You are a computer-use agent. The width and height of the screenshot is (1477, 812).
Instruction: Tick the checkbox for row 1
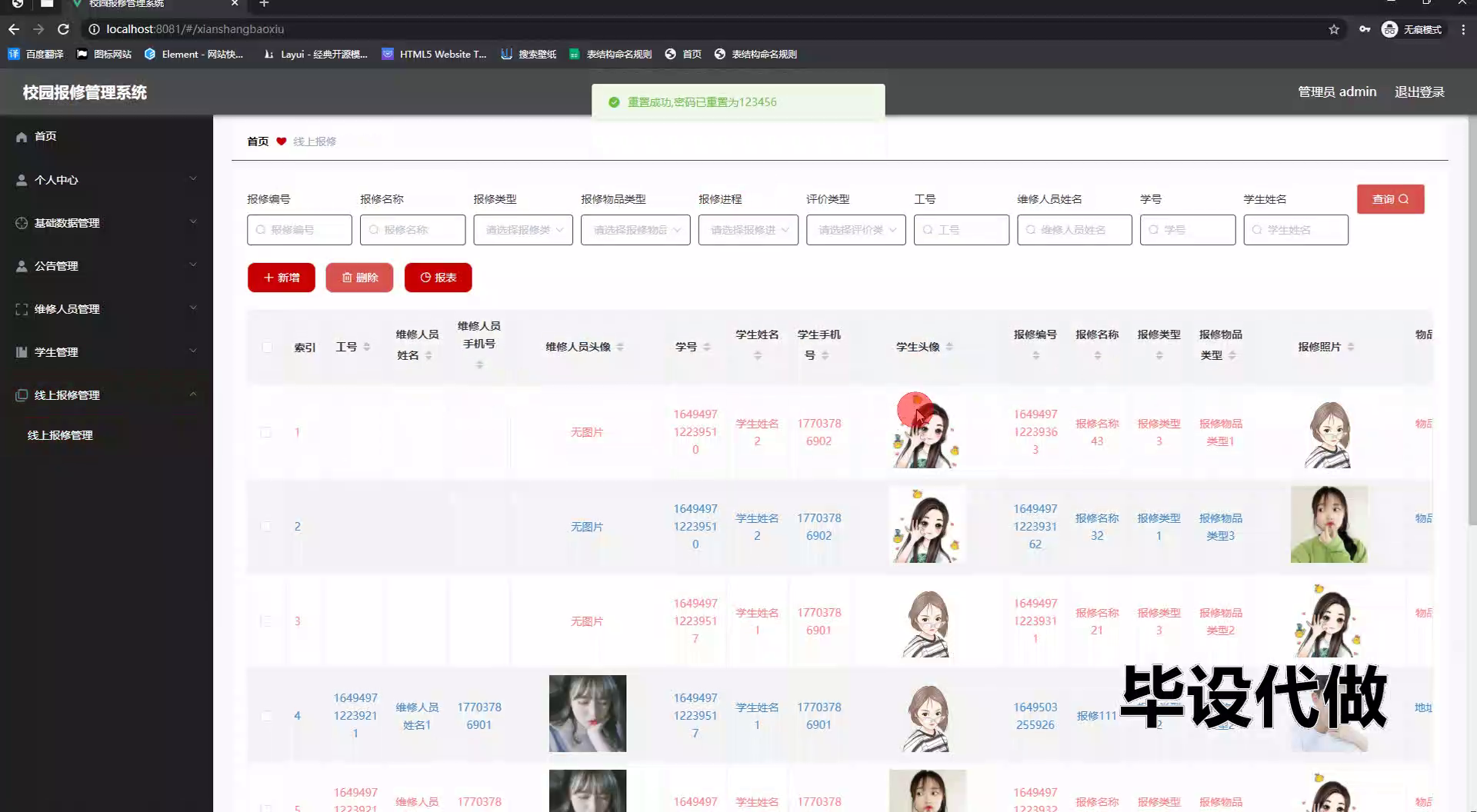tap(266, 432)
